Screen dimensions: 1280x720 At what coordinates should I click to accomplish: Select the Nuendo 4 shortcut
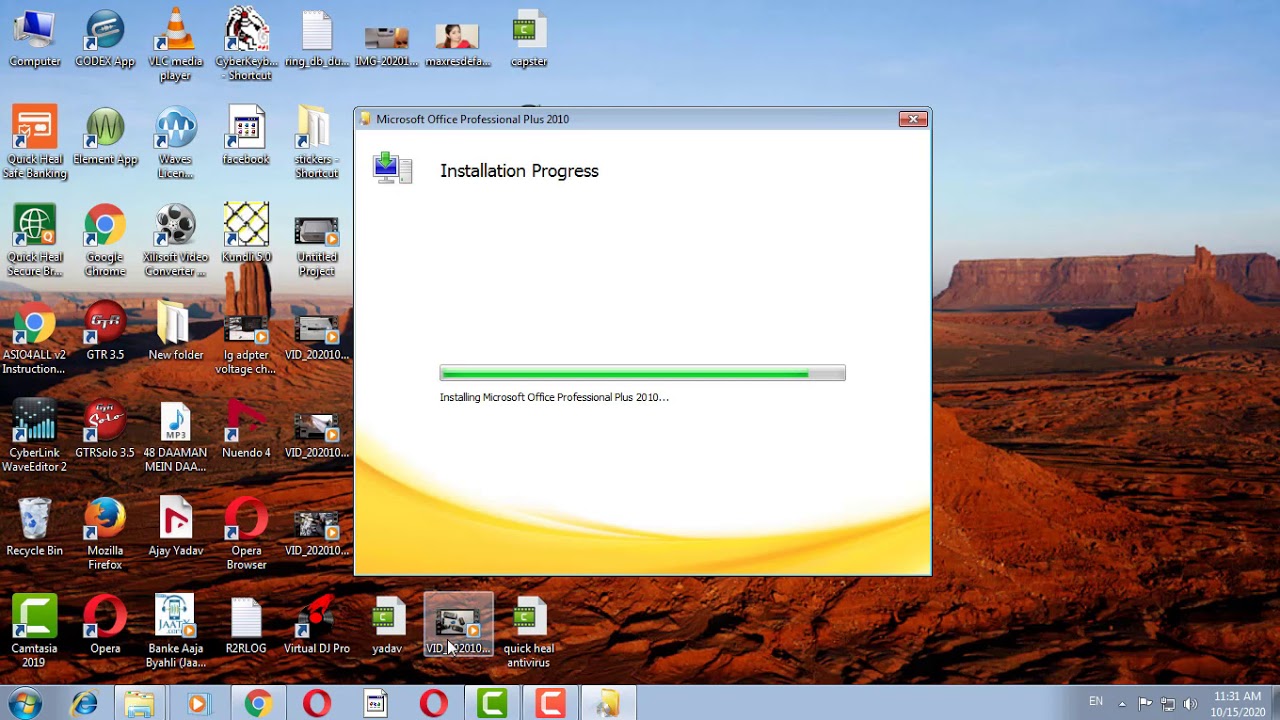[246, 430]
